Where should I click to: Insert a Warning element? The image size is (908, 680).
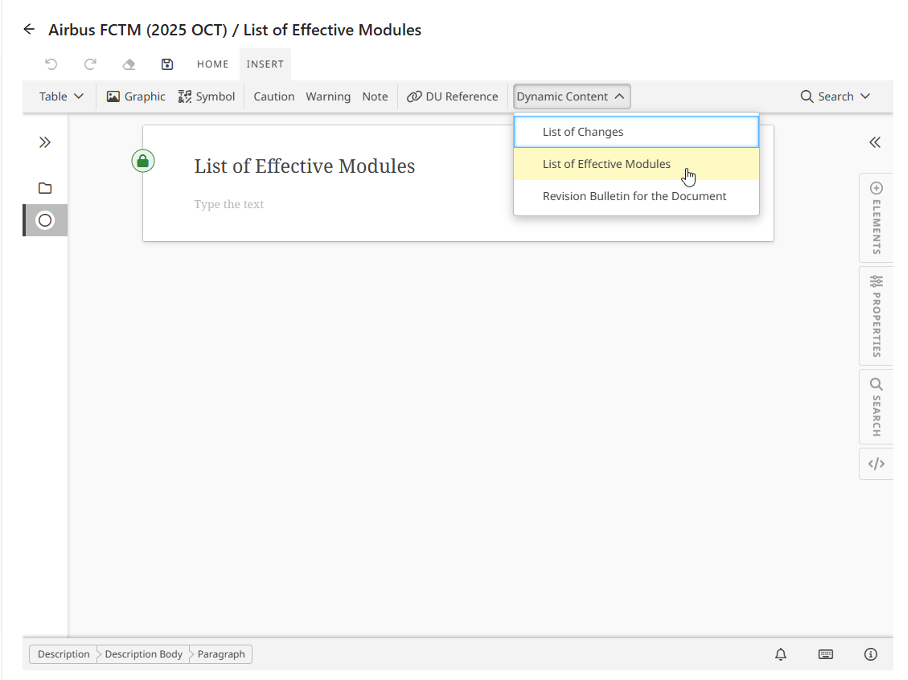coord(328,97)
